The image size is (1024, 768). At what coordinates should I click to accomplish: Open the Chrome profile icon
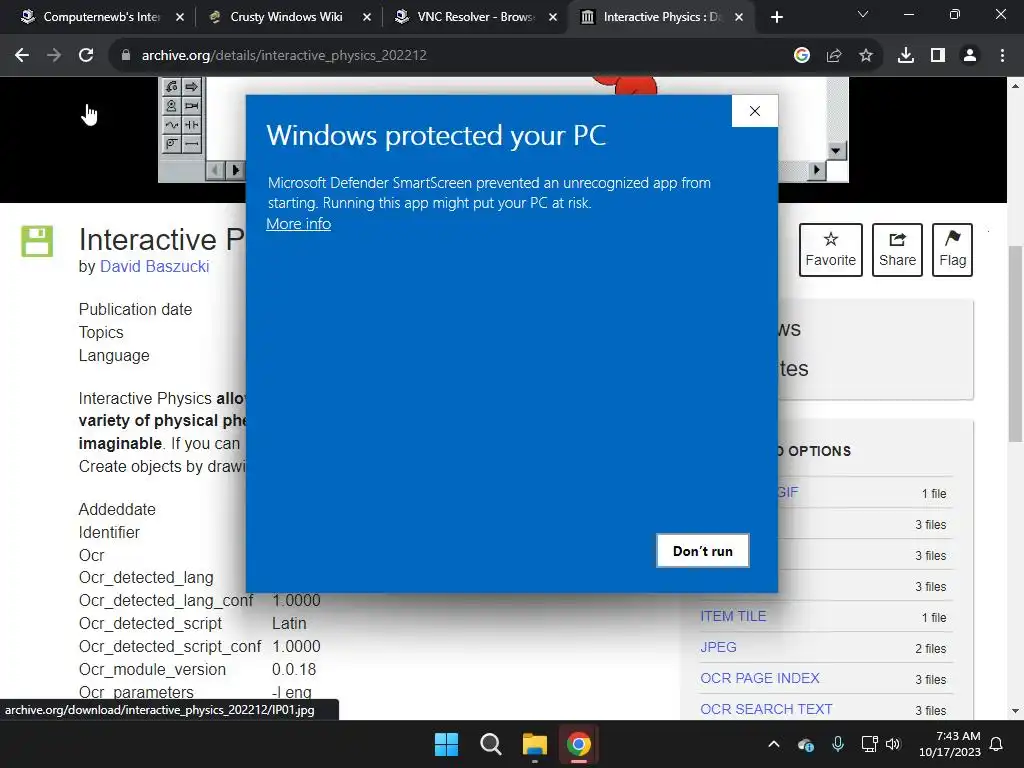pyautogui.click(x=970, y=56)
